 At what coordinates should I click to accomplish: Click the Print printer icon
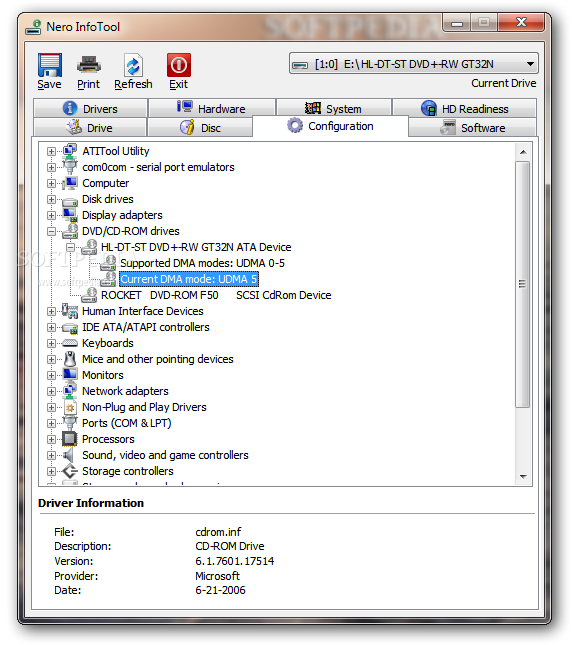tap(88, 65)
